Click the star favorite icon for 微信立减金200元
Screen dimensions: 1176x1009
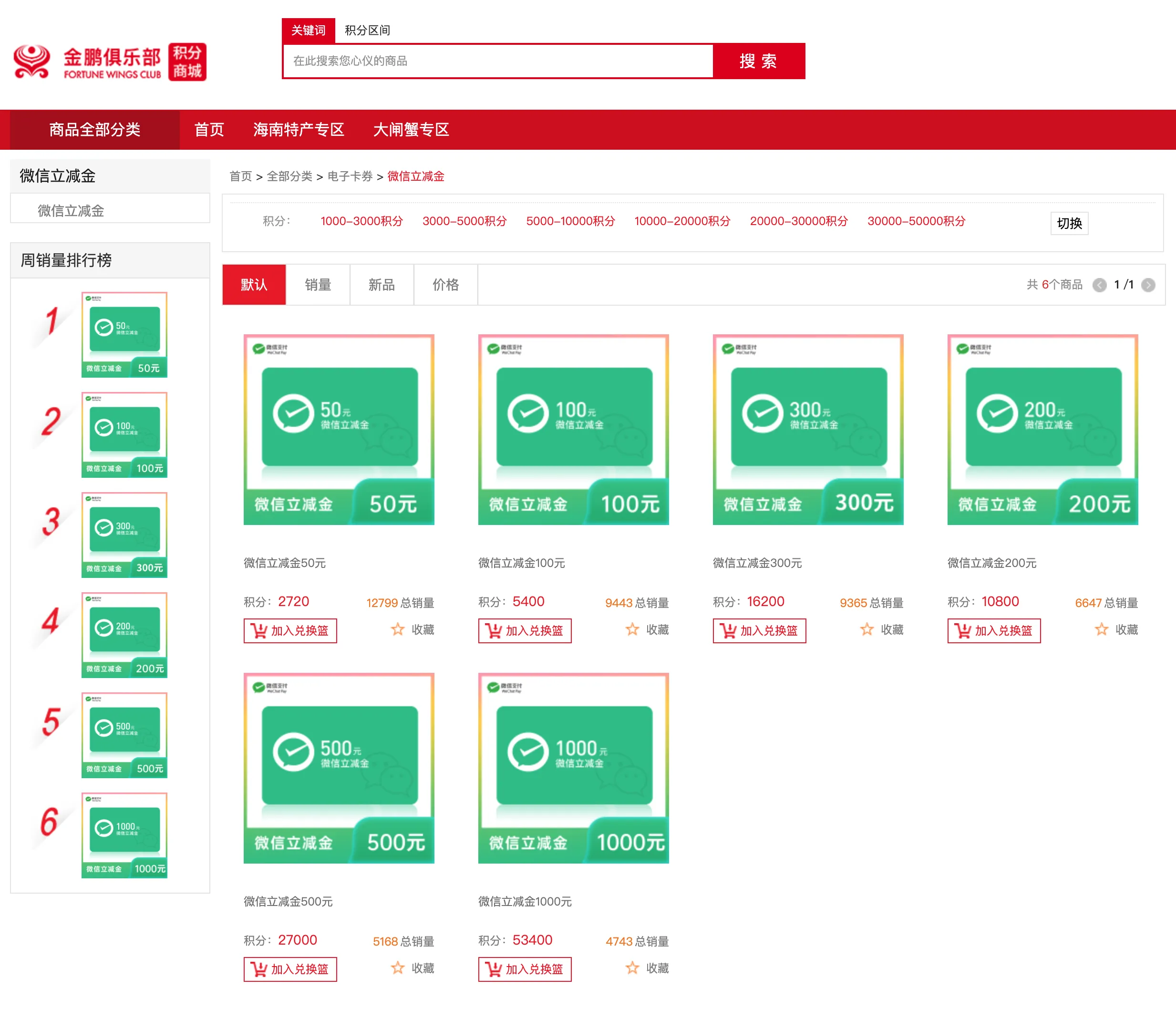1102,629
